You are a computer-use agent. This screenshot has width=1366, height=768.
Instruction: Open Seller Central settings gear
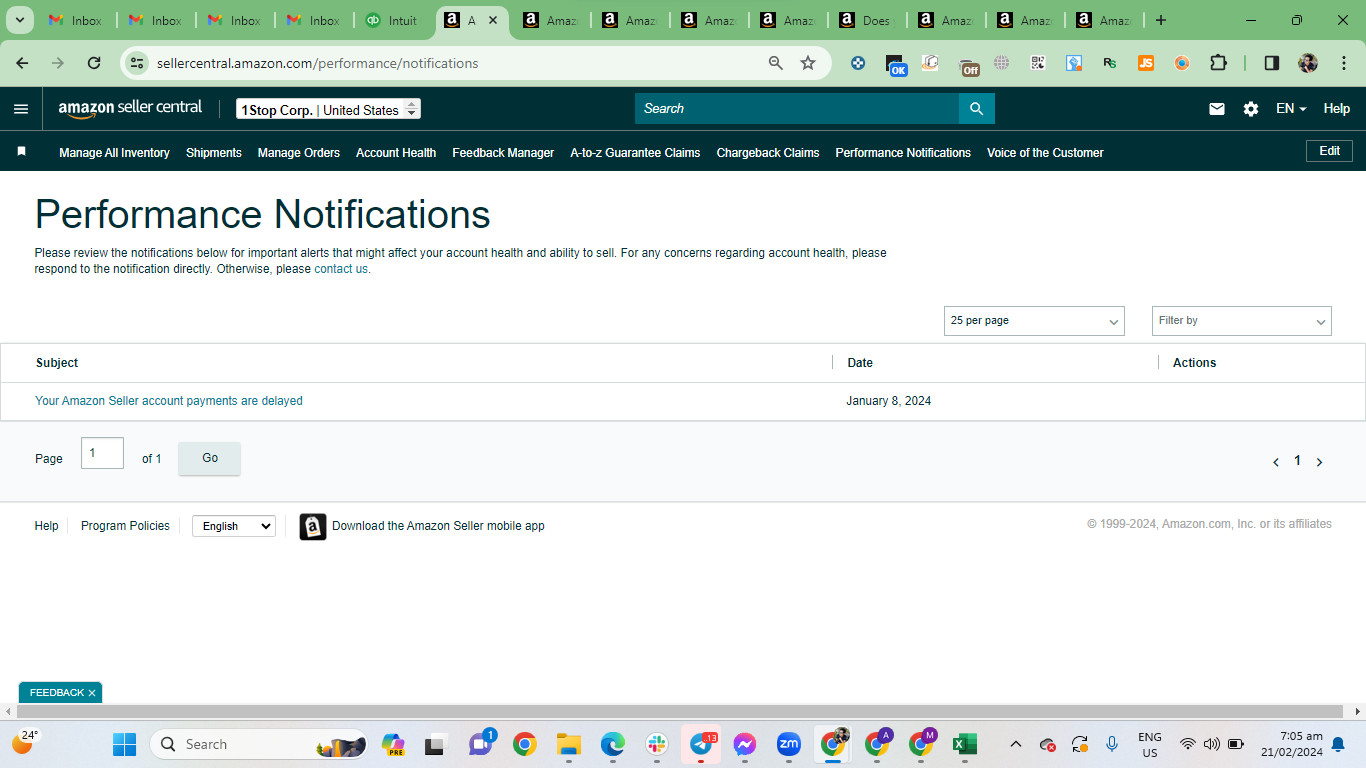(1251, 109)
